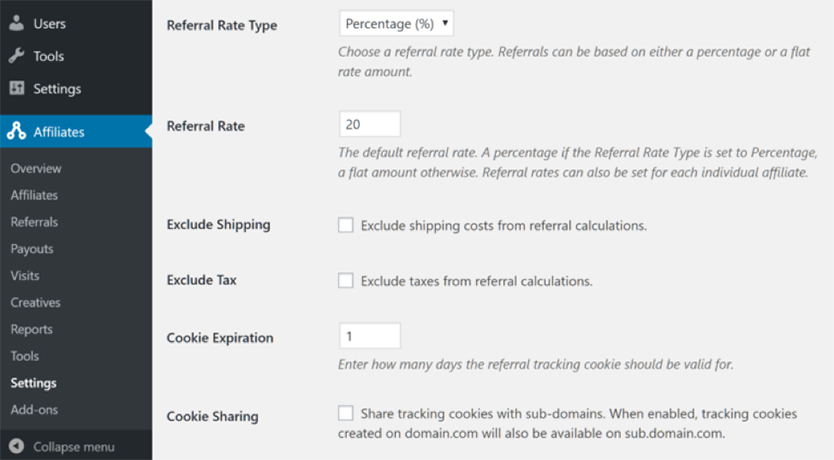
Task: Click the Settings sliders icon in sidebar
Action: 16,89
